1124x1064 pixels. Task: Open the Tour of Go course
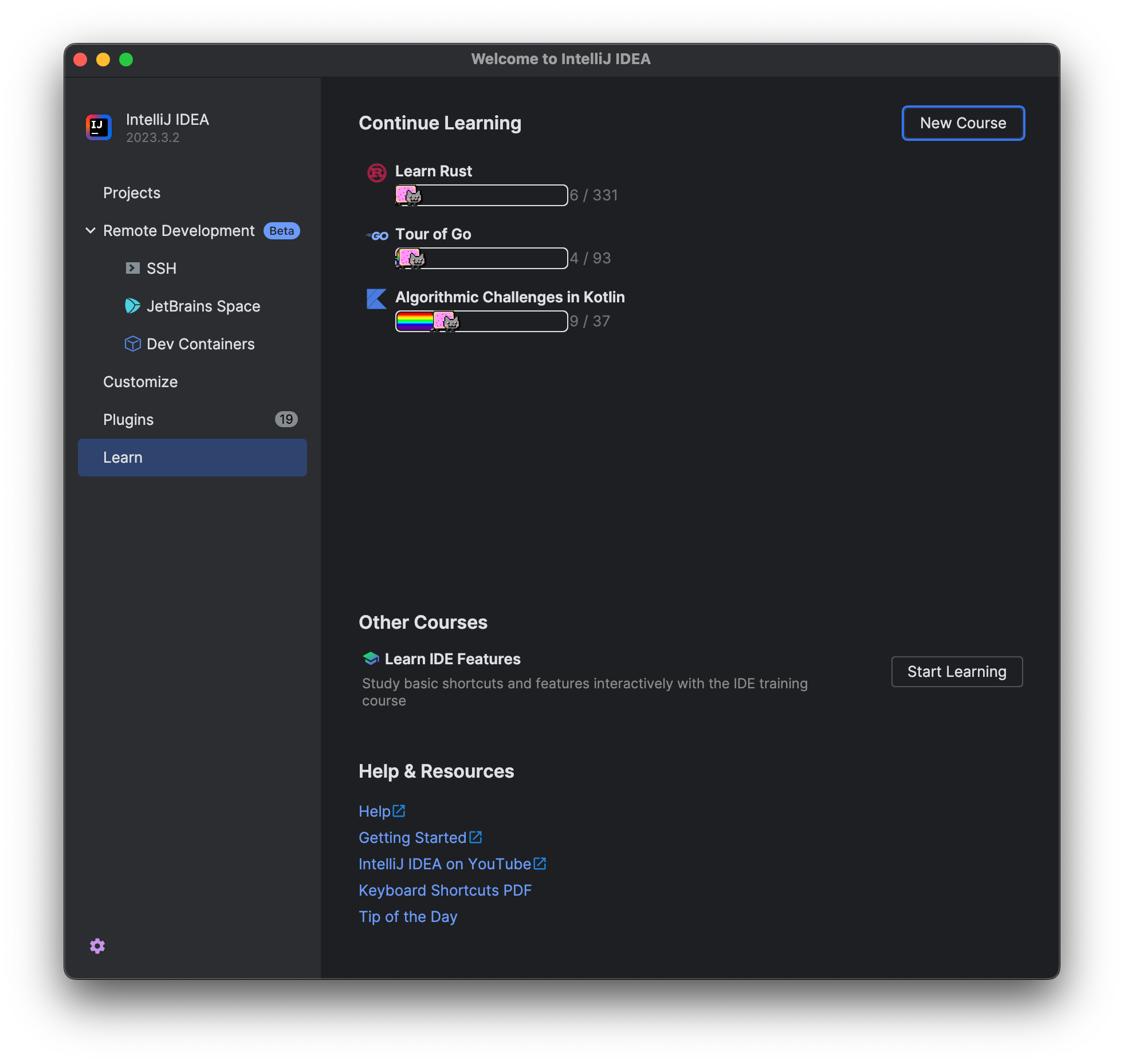(x=433, y=234)
